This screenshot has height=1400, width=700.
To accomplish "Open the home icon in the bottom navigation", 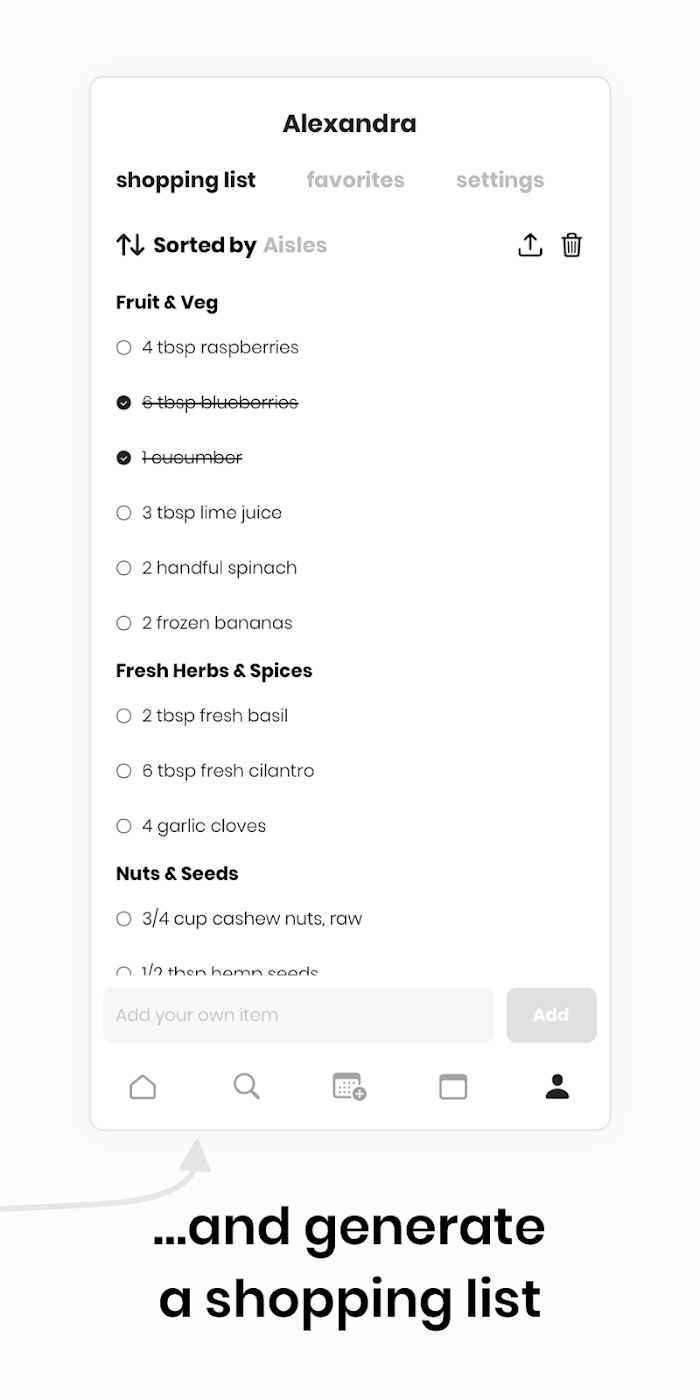I will [143, 1086].
